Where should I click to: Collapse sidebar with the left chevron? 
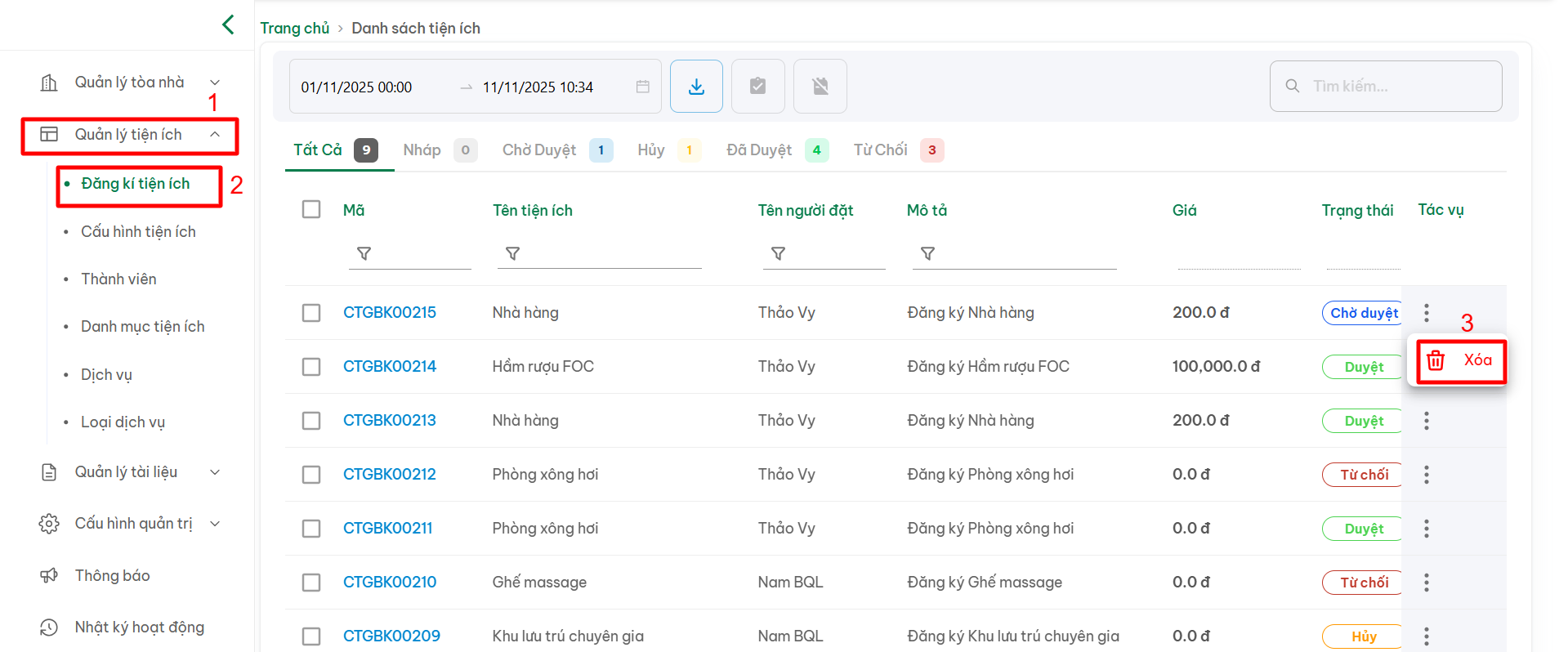click(x=228, y=25)
